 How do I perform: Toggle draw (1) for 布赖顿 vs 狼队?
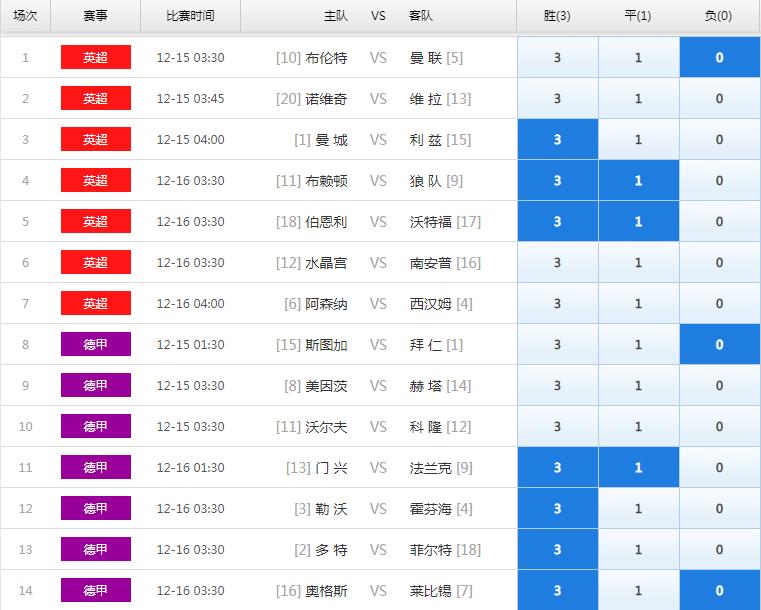point(639,181)
